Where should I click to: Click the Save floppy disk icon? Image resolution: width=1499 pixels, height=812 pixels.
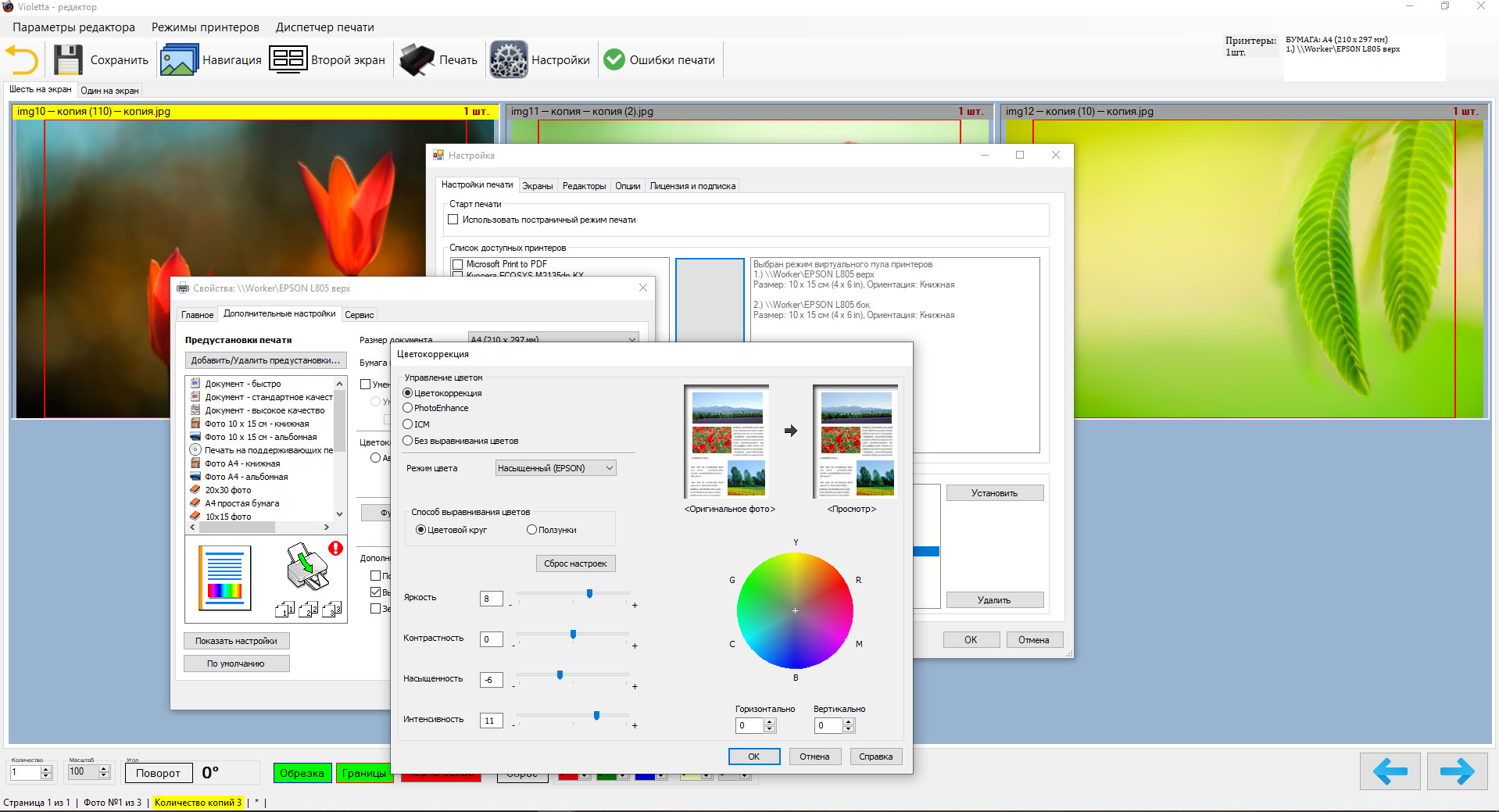68,60
